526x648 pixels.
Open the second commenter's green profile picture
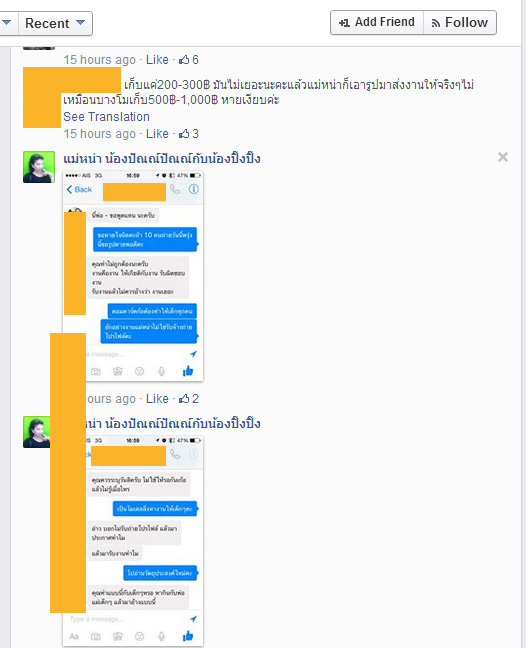(37, 432)
